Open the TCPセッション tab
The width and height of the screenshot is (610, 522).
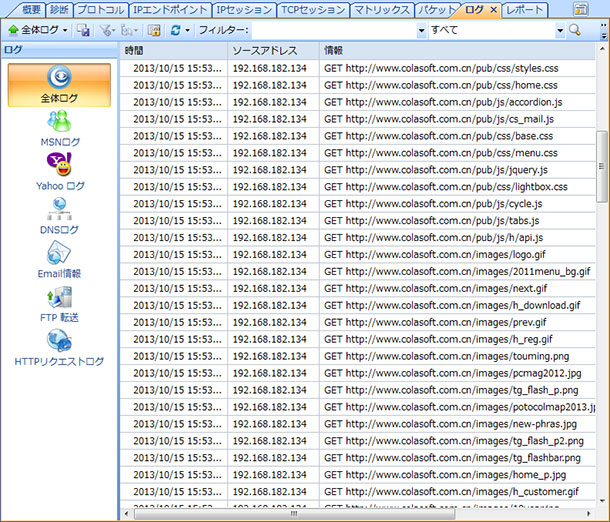click(x=314, y=9)
